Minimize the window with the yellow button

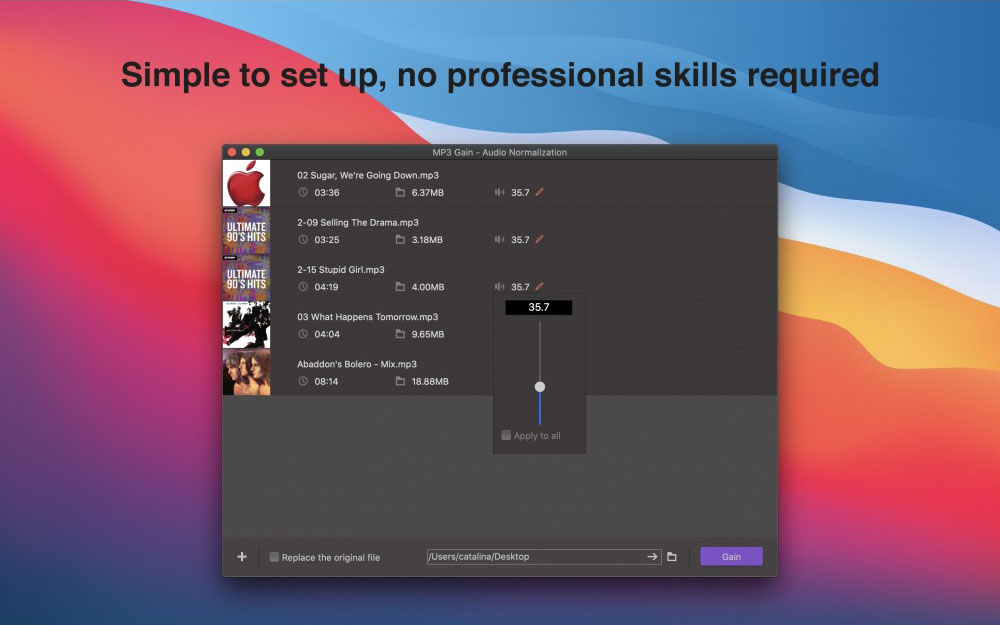pyautogui.click(x=246, y=152)
